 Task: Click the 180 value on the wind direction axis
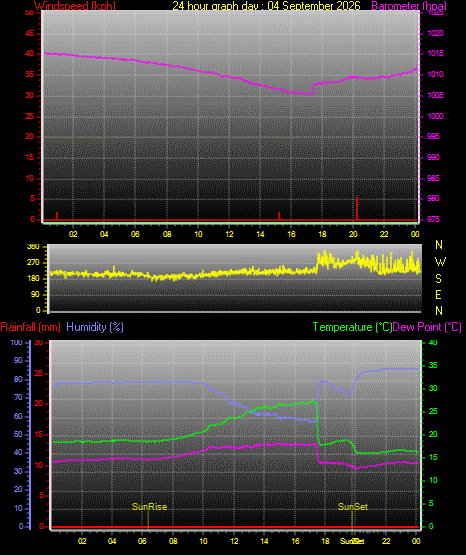(x=33, y=279)
